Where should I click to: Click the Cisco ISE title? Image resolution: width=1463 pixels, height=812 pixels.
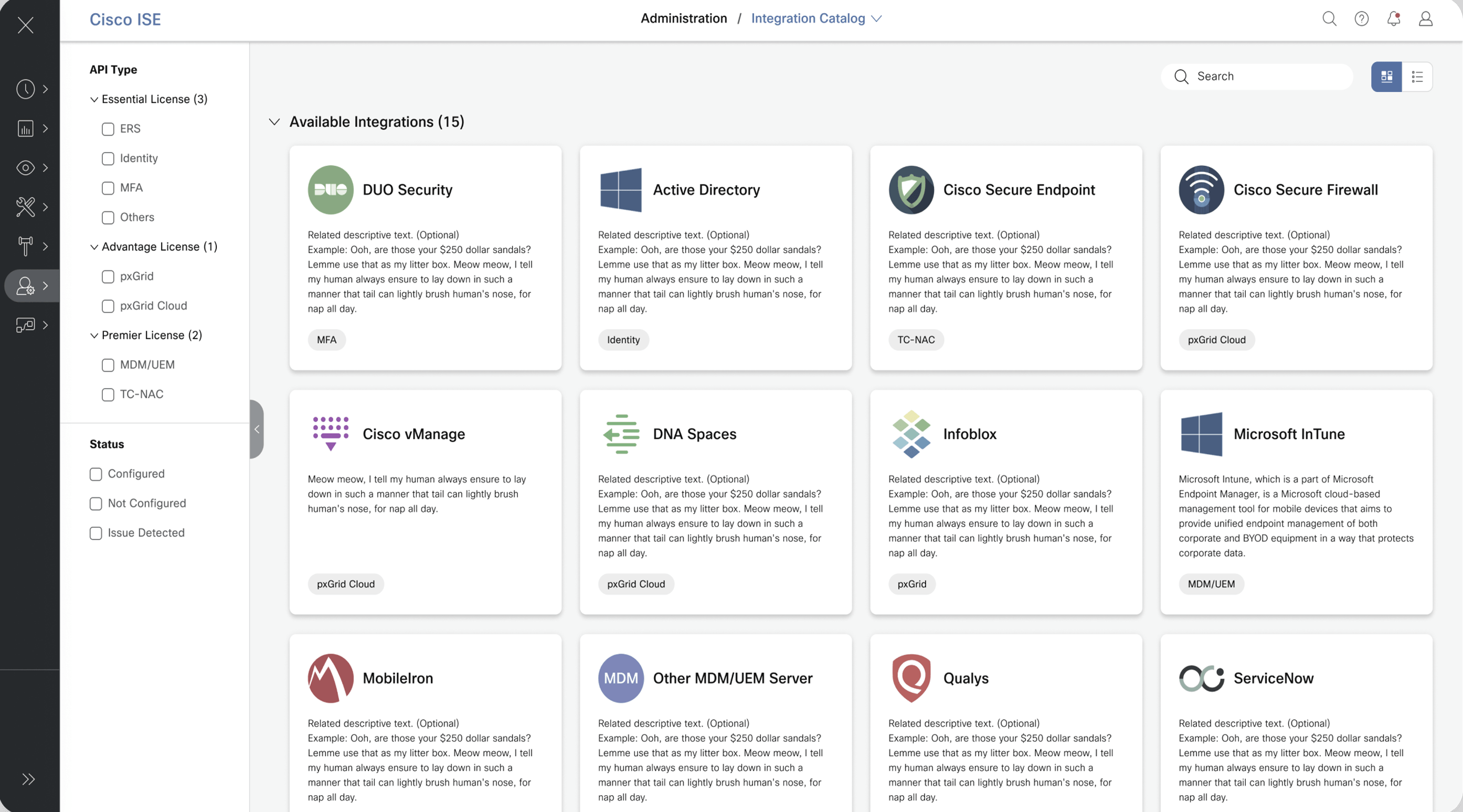point(125,19)
